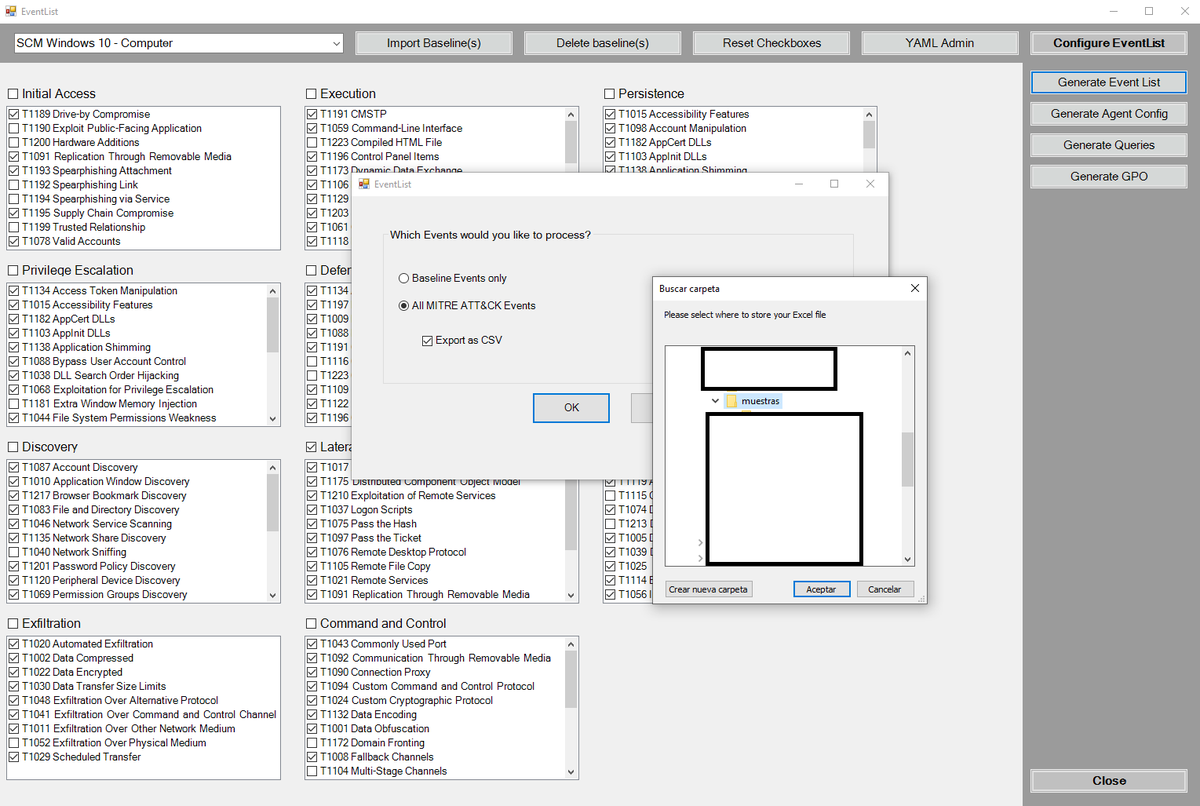Toggle the Discovery category checkbox

pyautogui.click(x=13, y=447)
